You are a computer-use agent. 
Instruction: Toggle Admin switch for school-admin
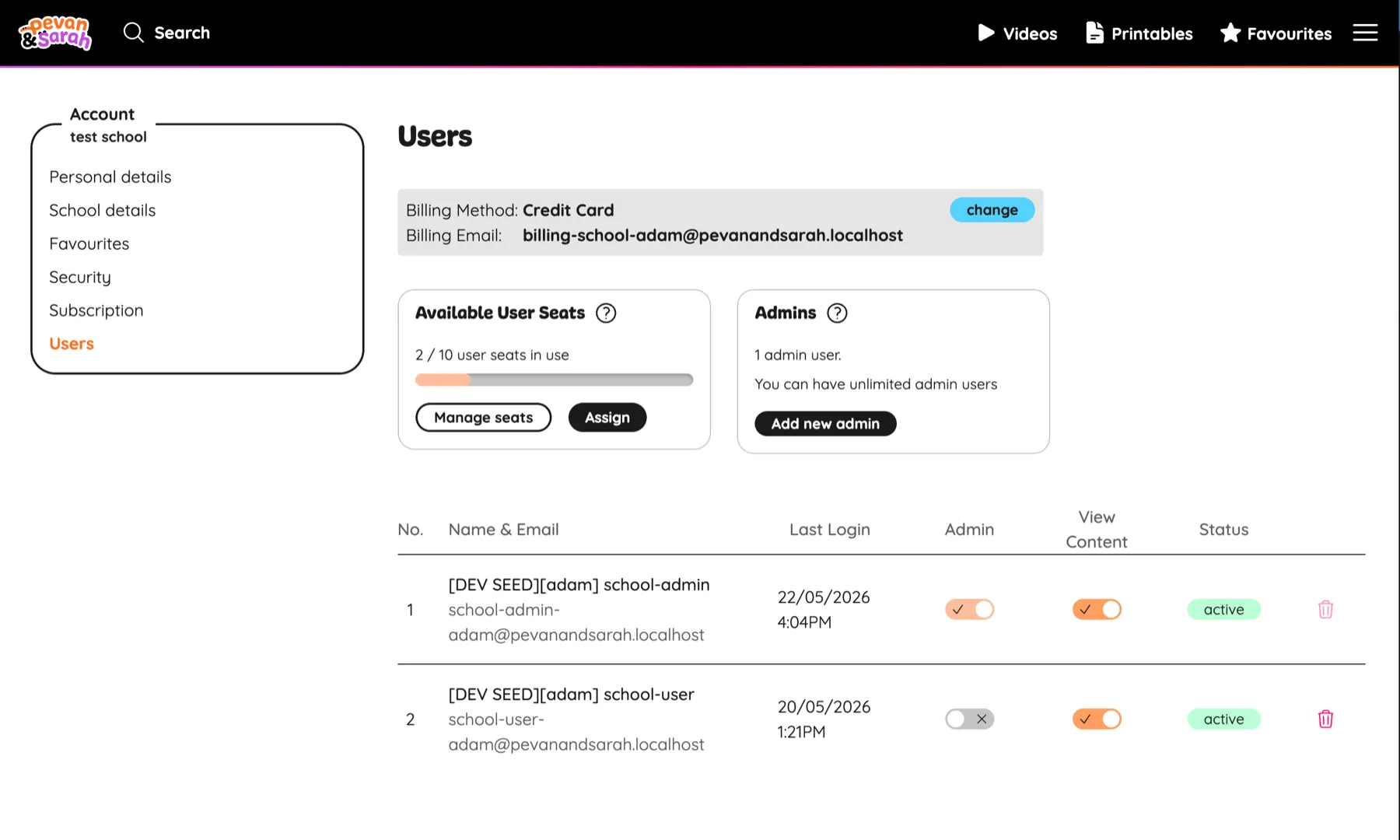(970, 609)
